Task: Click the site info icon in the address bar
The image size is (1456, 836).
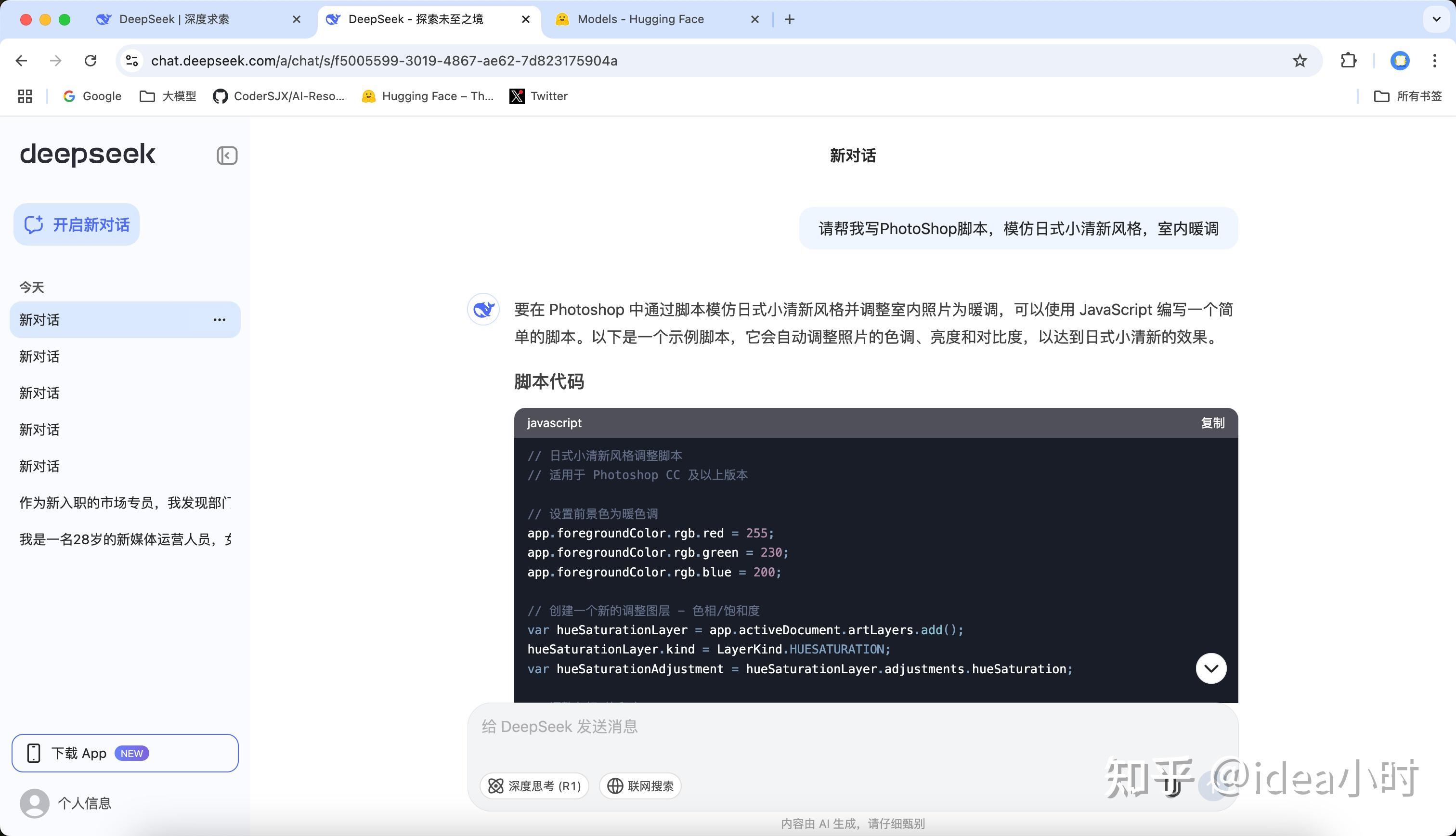Action: tap(132, 61)
